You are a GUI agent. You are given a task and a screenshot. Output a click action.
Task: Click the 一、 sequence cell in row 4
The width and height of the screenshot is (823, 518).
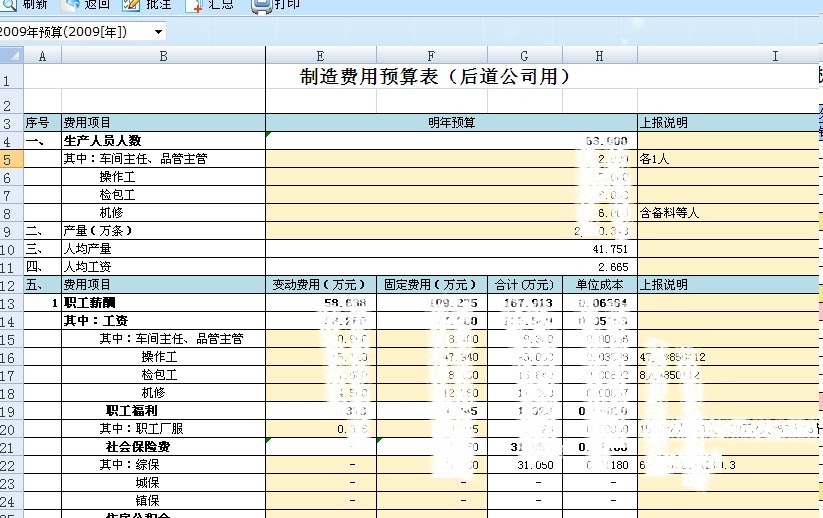(x=43, y=141)
